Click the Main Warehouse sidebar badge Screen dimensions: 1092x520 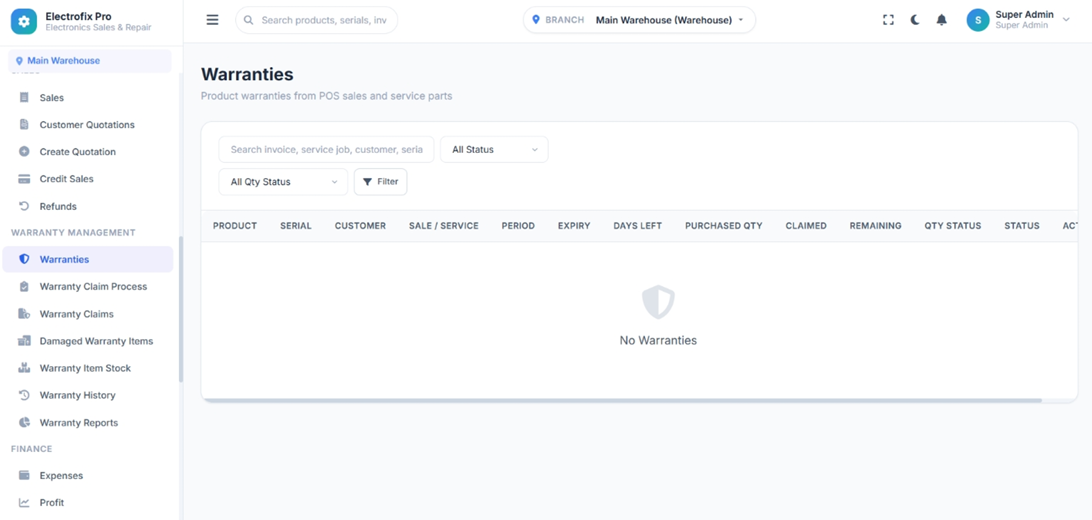(90, 61)
